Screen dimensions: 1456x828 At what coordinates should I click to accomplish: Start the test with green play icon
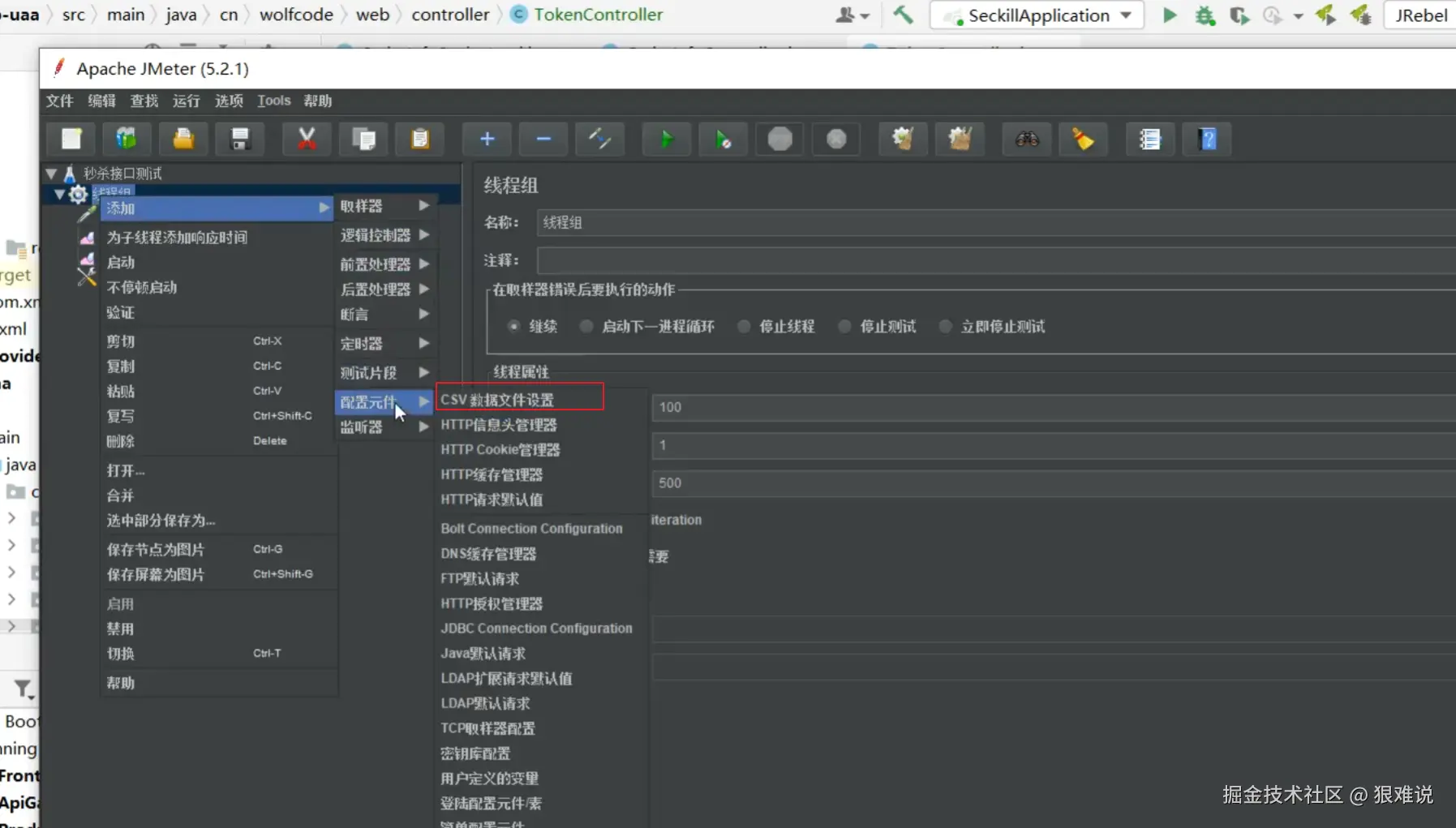[x=666, y=139]
